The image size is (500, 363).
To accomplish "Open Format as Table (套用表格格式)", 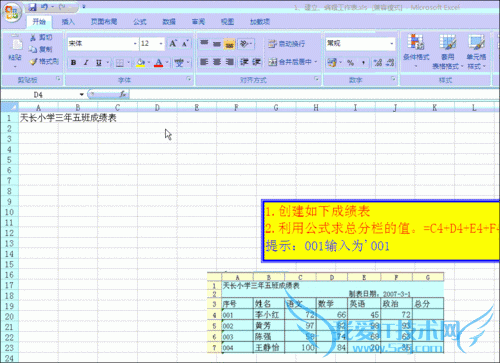I will pyautogui.click(x=447, y=52).
